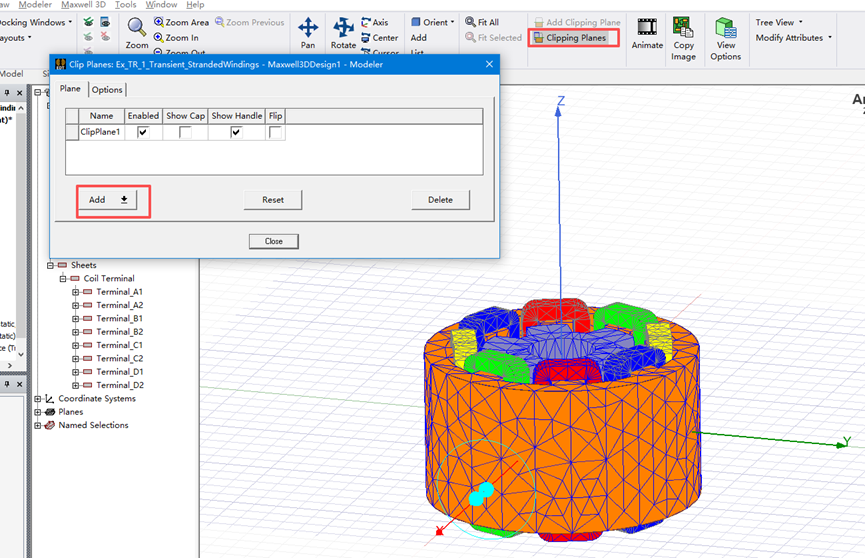This screenshot has width=865, height=558.
Task: Expand the Terminal_D2 node
Action: click(76, 385)
